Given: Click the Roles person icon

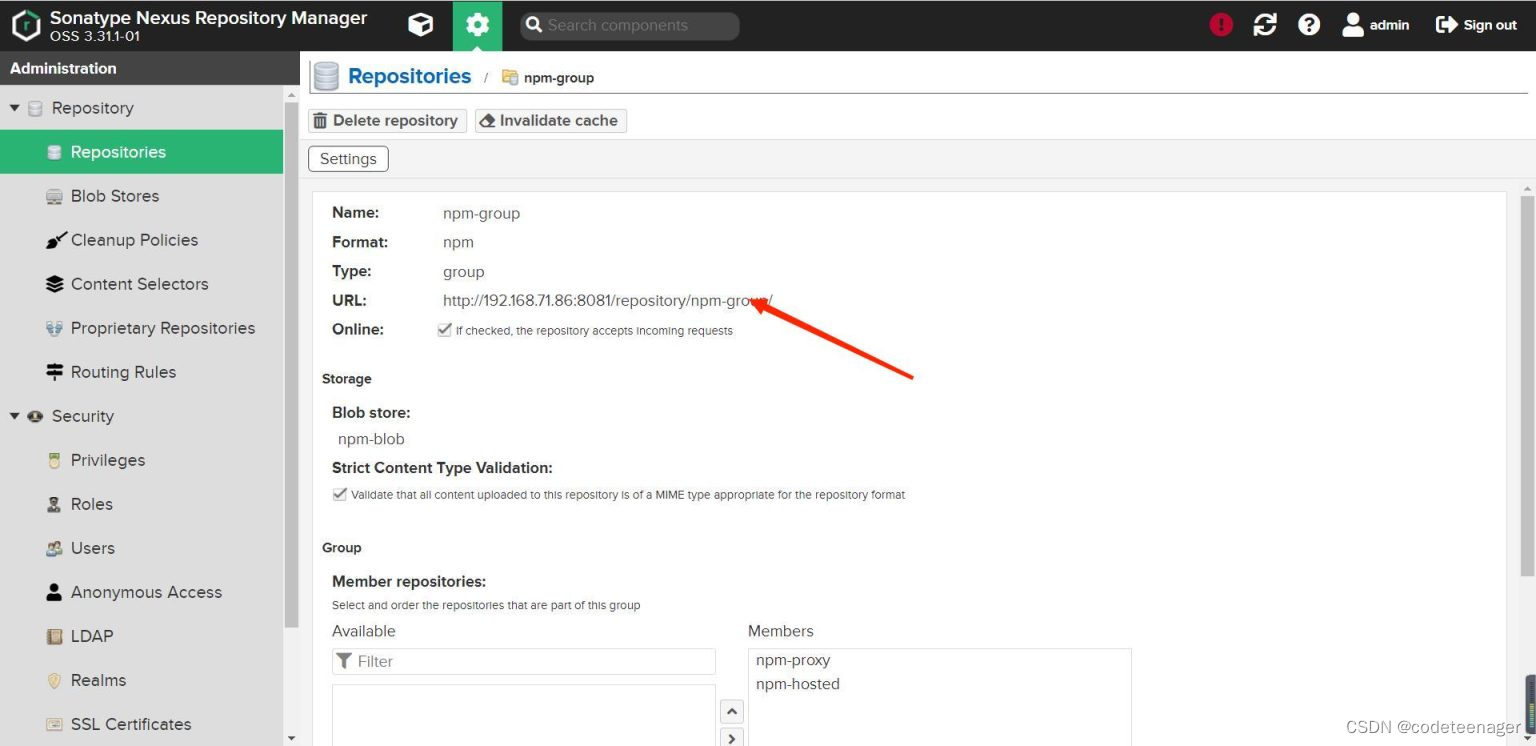Looking at the screenshot, I should (x=55, y=504).
